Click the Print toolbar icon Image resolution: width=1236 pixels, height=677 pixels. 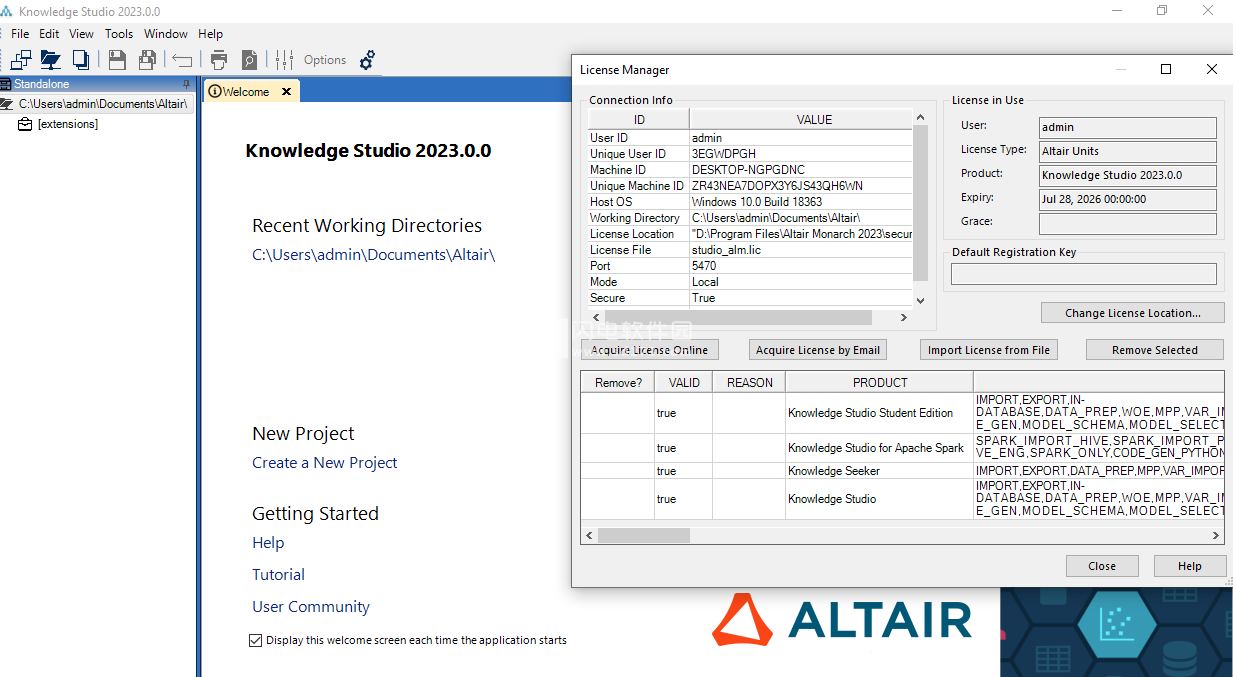[219, 60]
